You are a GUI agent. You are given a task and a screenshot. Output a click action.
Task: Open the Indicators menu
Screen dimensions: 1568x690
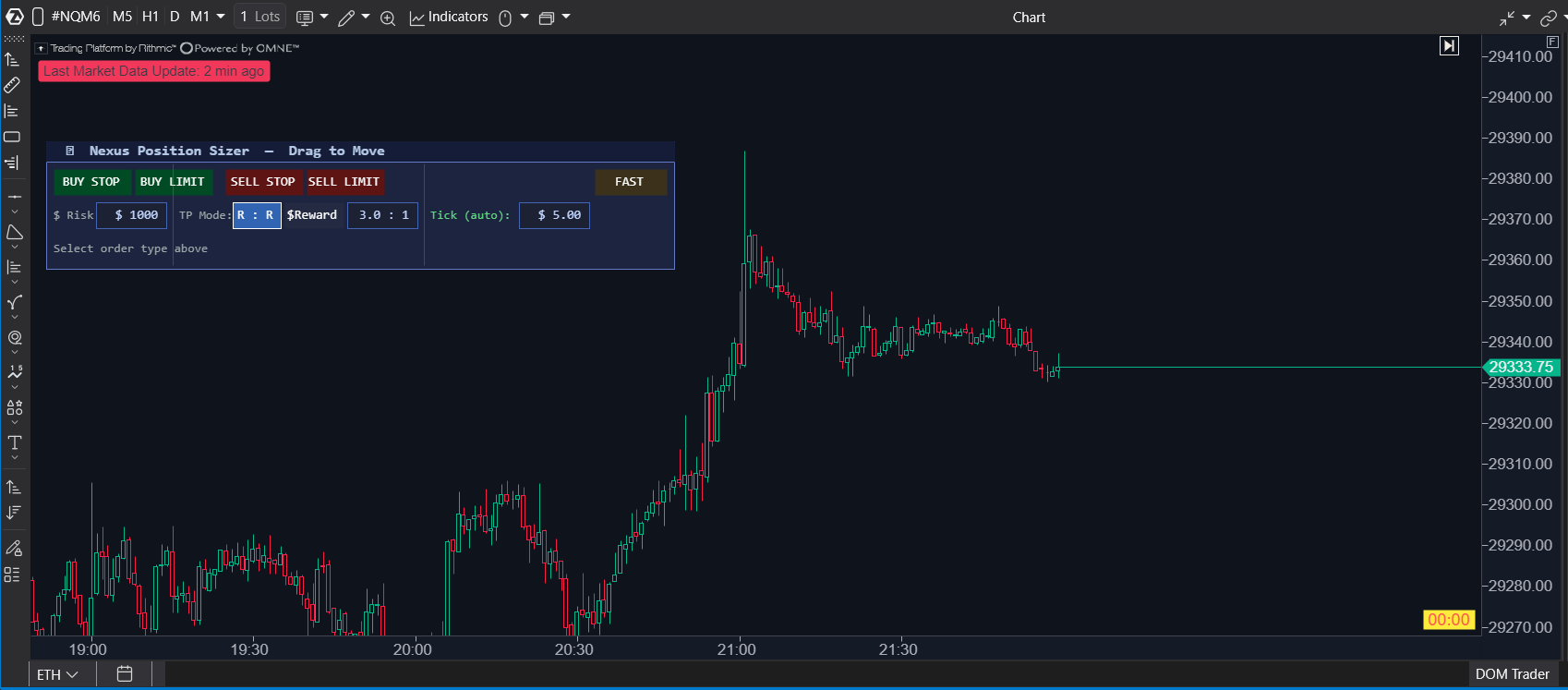pyautogui.click(x=449, y=17)
